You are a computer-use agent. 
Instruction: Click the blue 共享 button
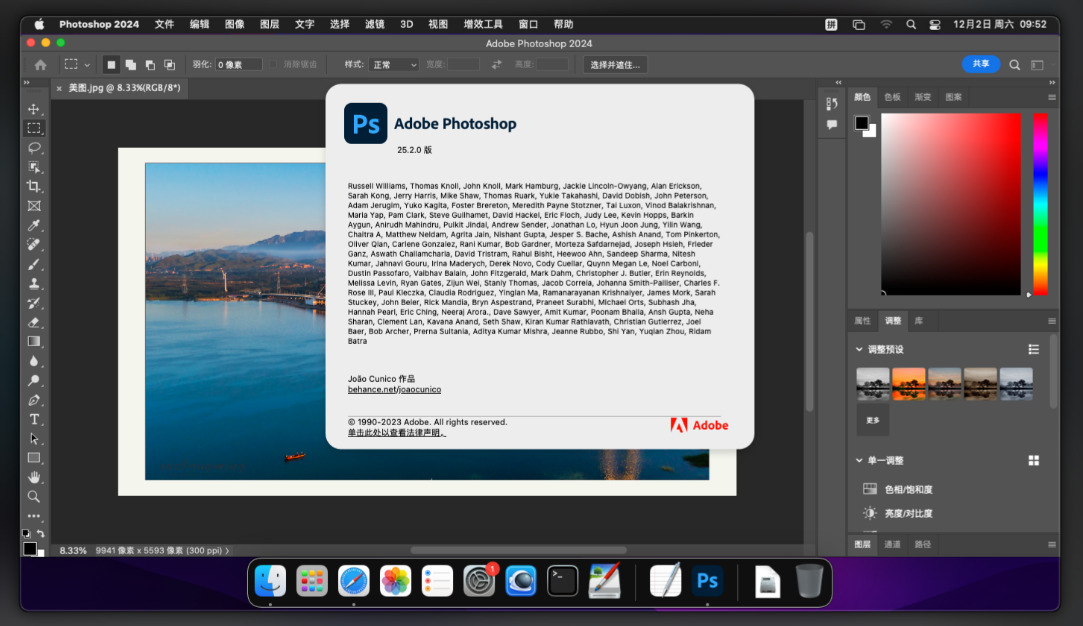[980, 64]
